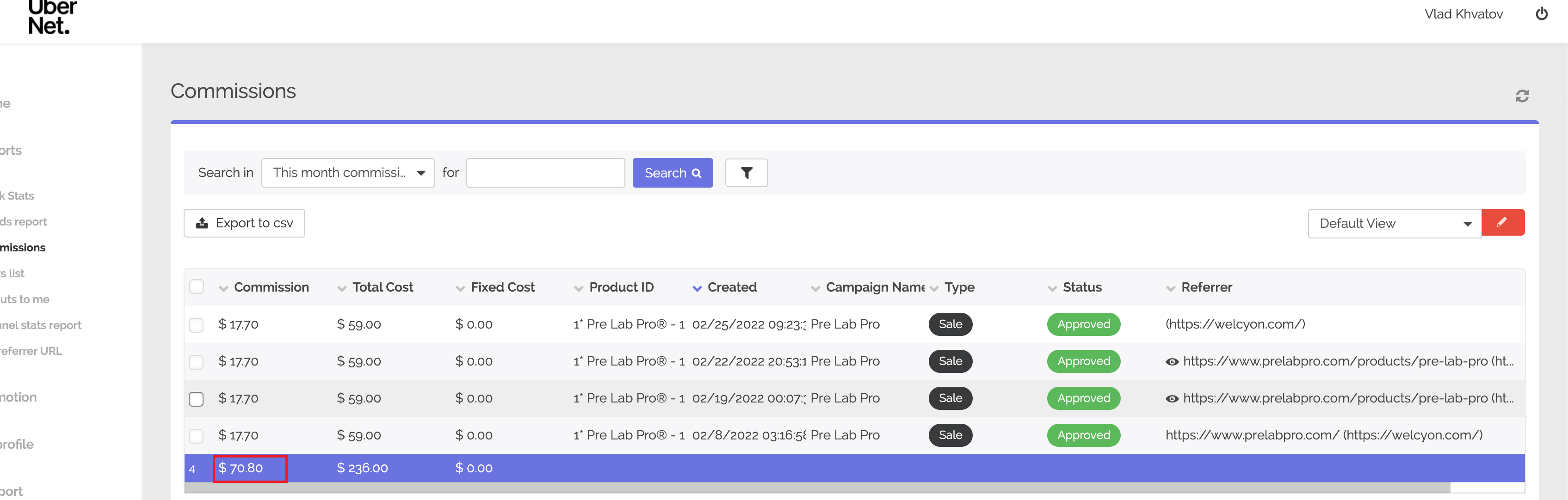Viewport: 1568px width, 500px height.
Task: Sort by Campaign Name column chevron
Action: click(x=815, y=288)
